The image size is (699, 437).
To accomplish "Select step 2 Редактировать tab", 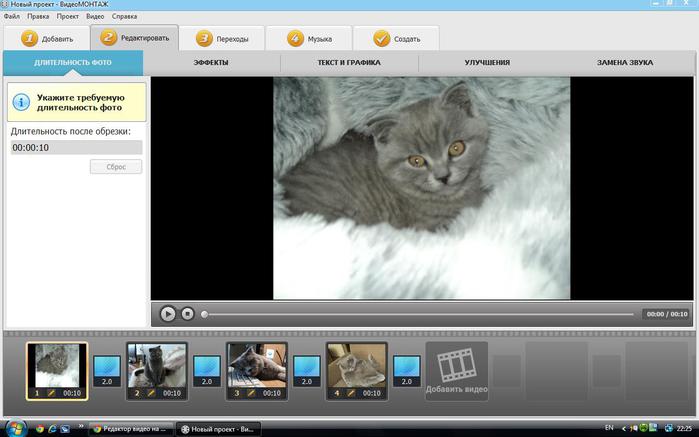I will click(135, 38).
